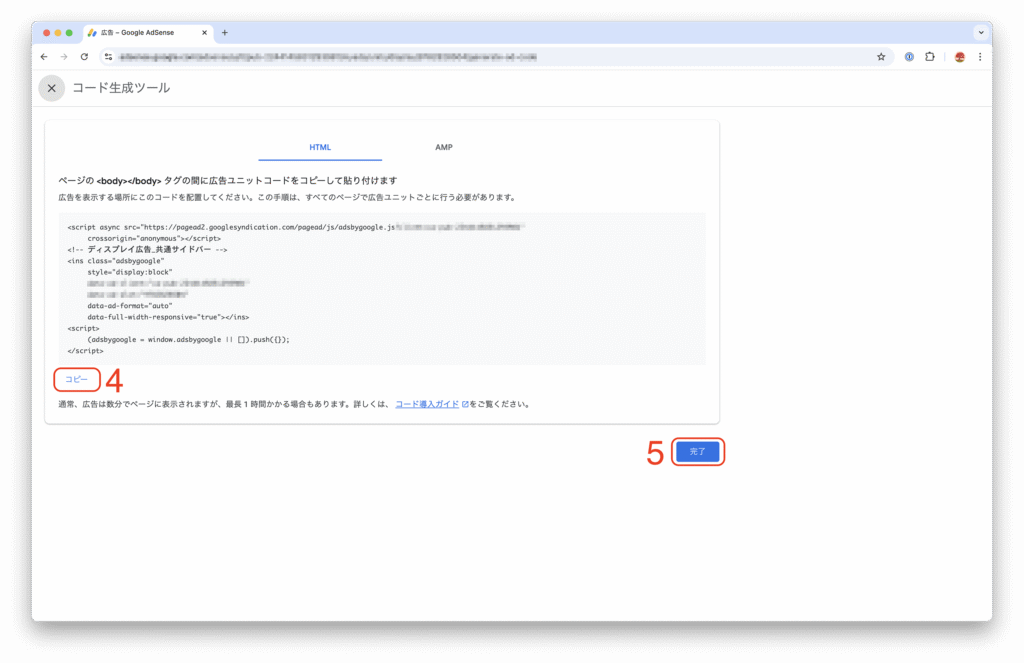The image size is (1024, 663).
Task: Click the body tag instruction heading
Action: (x=227, y=181)
